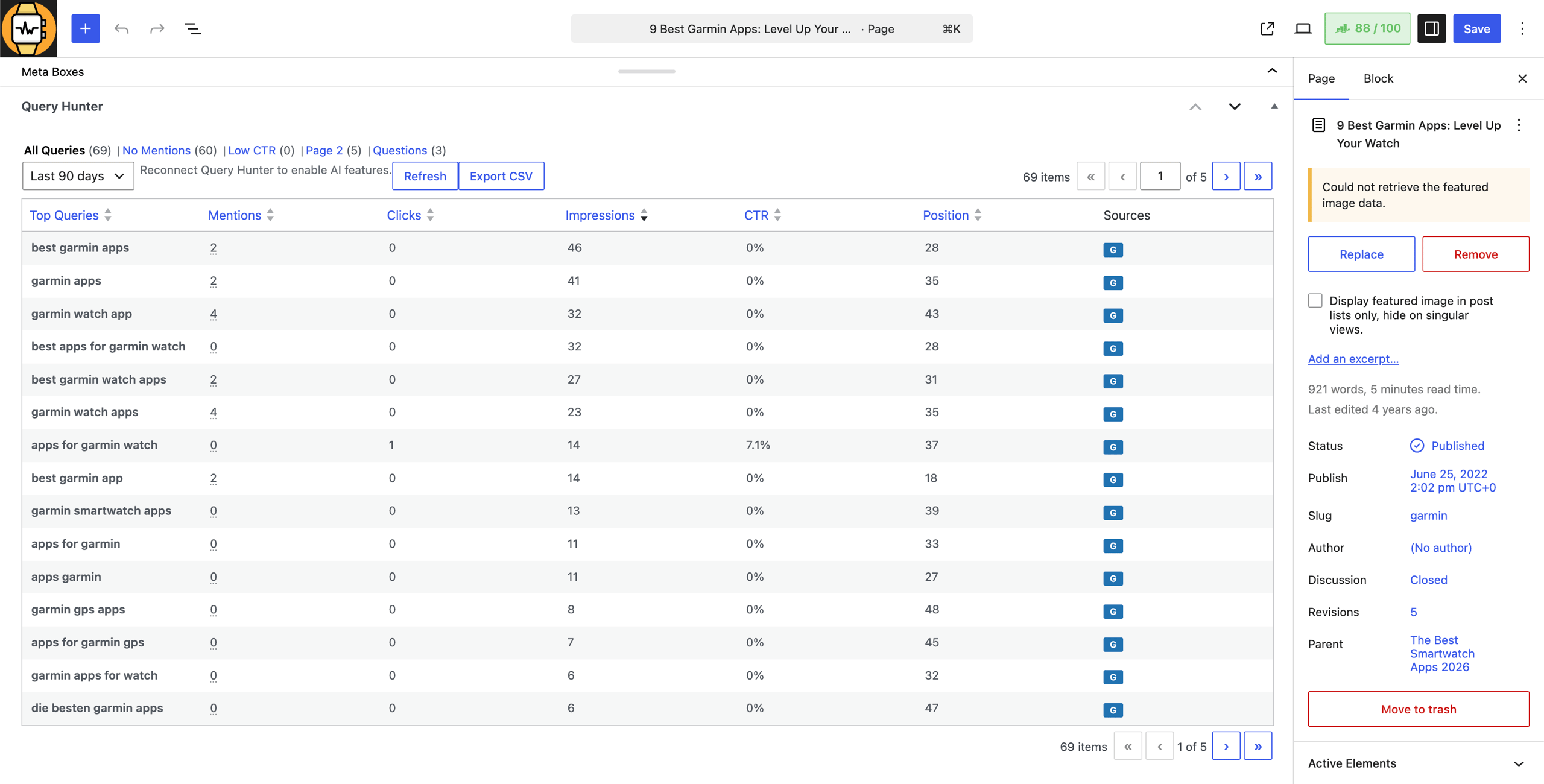
Task: Click the page document icon in sidebar
Action: 1318,125
